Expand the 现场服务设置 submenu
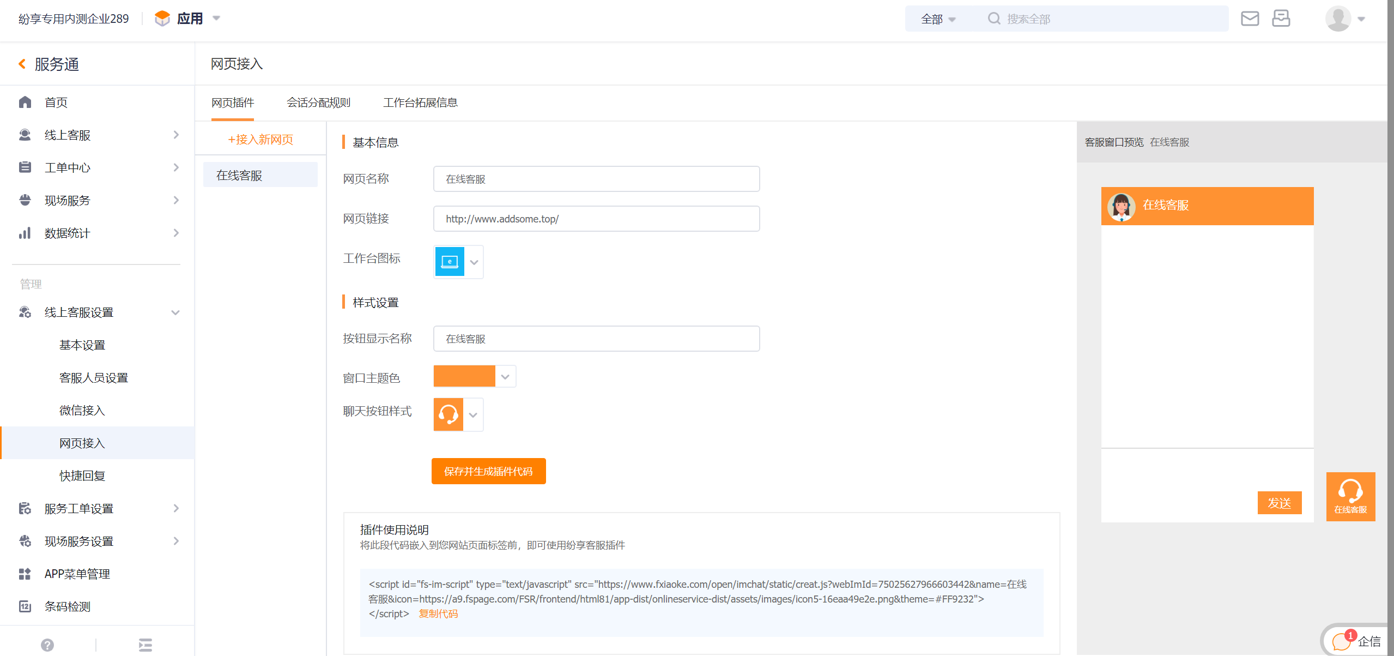Screen dimensions: 1394x656 pos(176,541)
